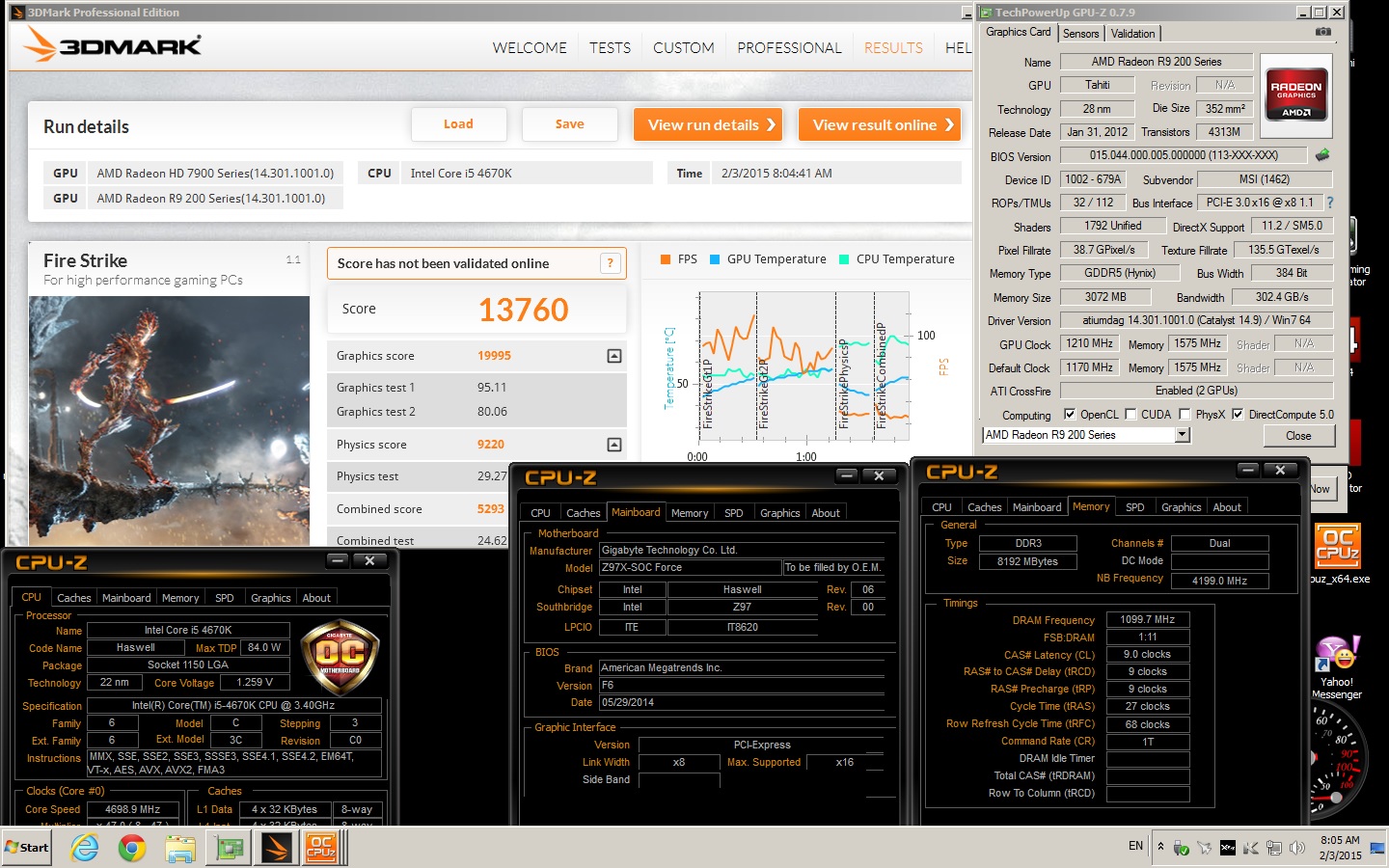Open Windows Explorer from the taskbar
The width and height of the screenshot is (1389, 868).
pyautogui.click(x=180, y=848)
